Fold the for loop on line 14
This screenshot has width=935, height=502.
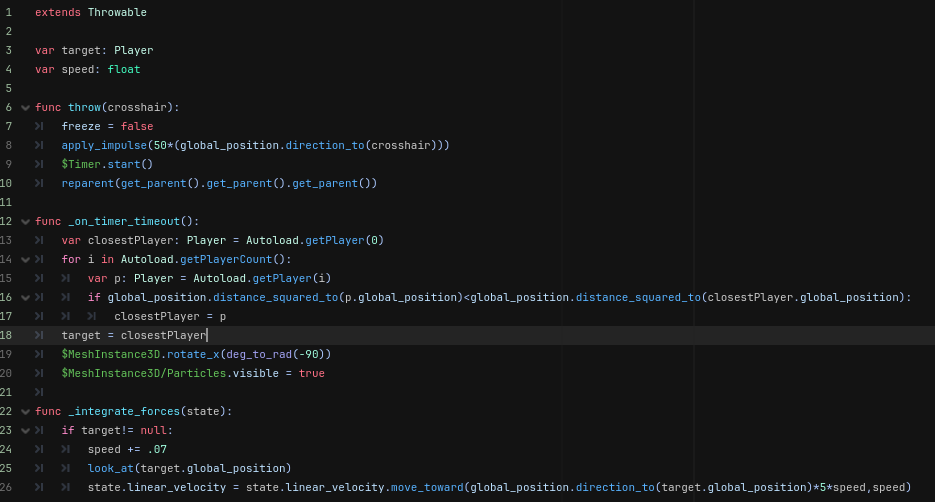click(25, 259)
